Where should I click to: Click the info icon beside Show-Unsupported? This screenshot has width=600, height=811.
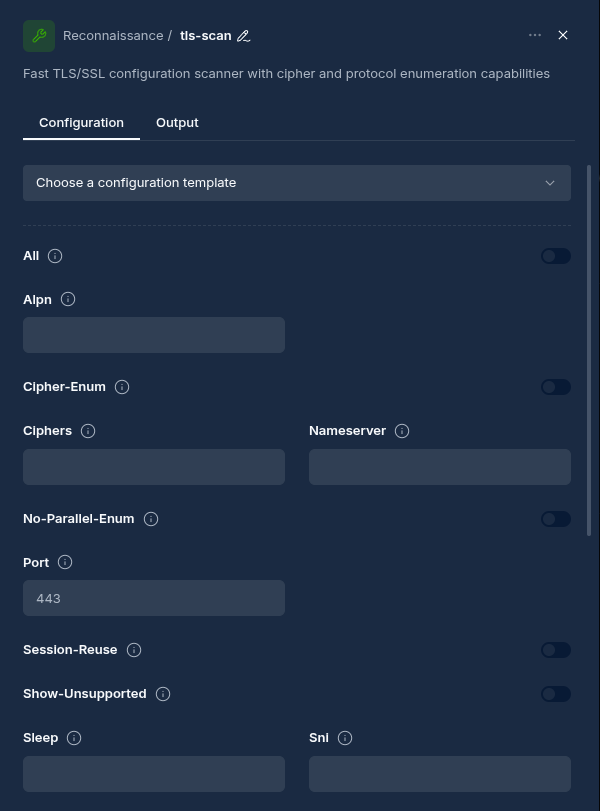(x=163, y=694)
